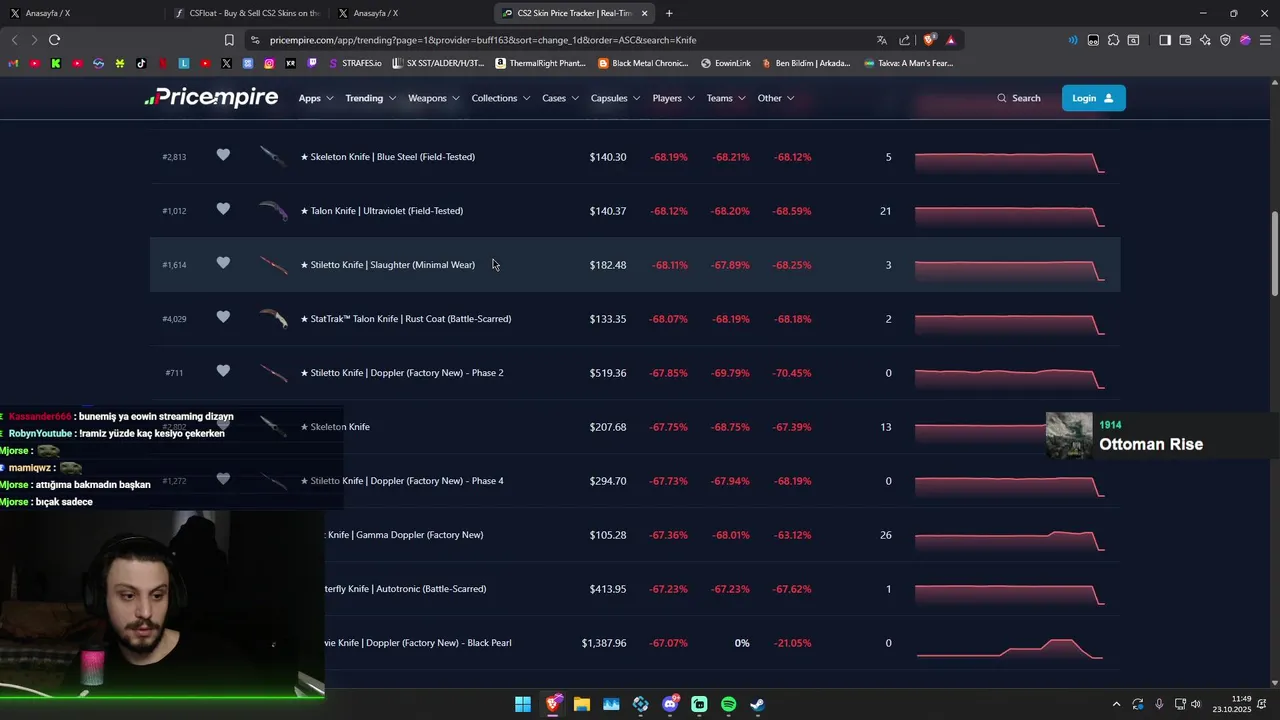
Task: Click the Gamma Doppler row sparkline chart
Action: point(1010,540)
